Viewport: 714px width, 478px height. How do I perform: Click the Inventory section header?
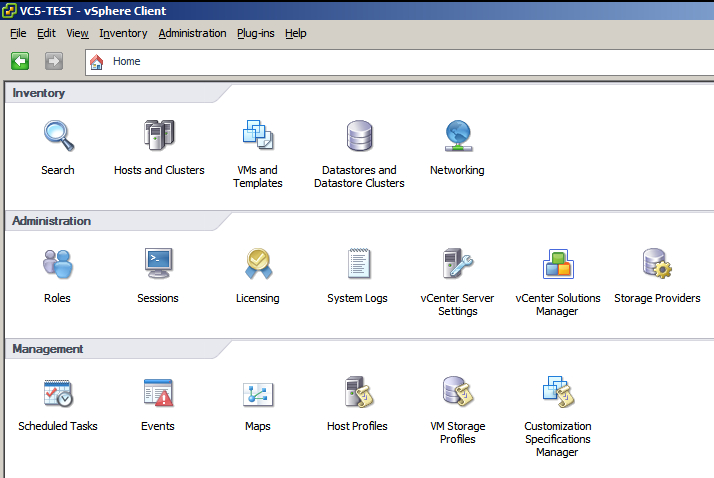pyautogui.click(x=39, y=93)
